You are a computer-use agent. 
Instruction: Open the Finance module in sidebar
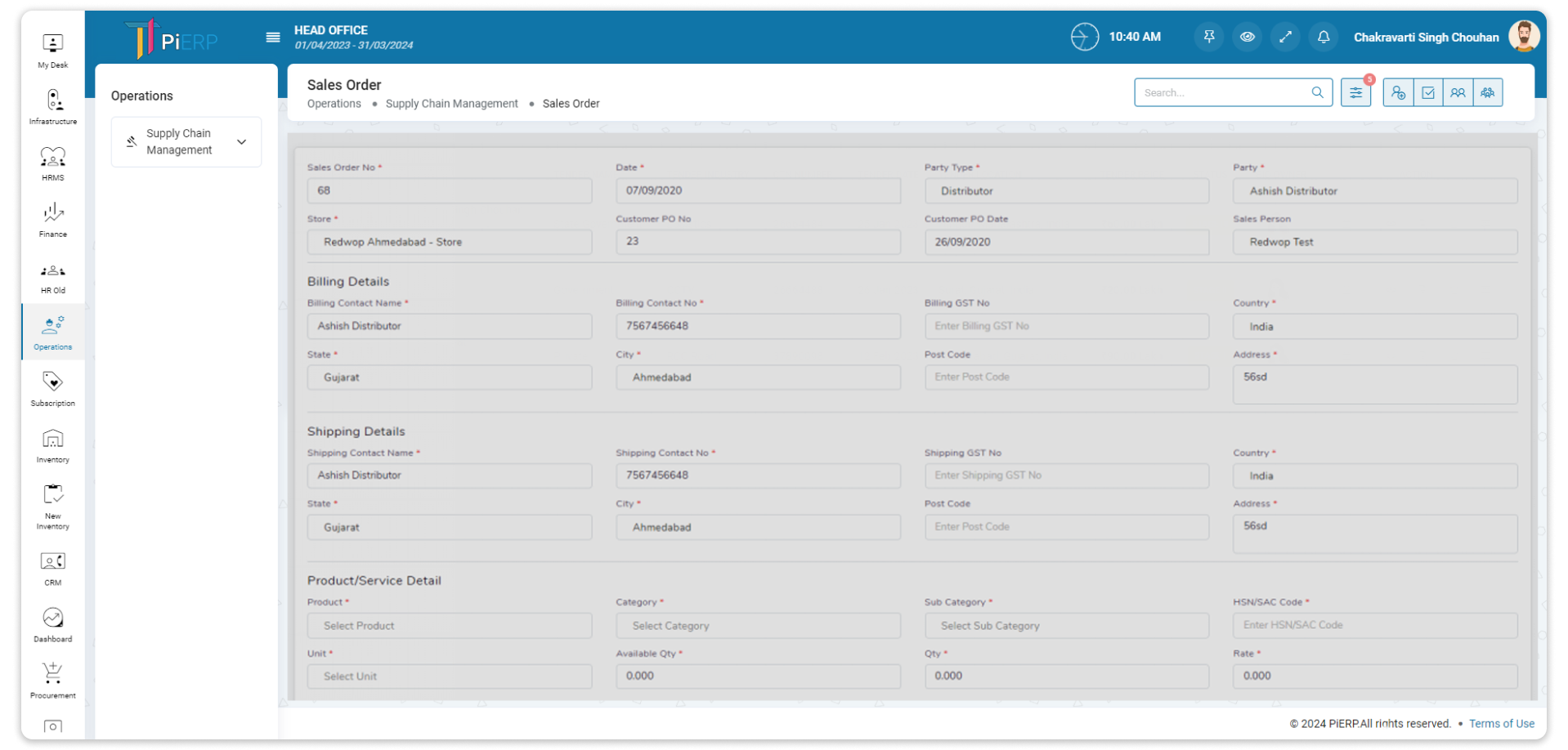(53, 220)
